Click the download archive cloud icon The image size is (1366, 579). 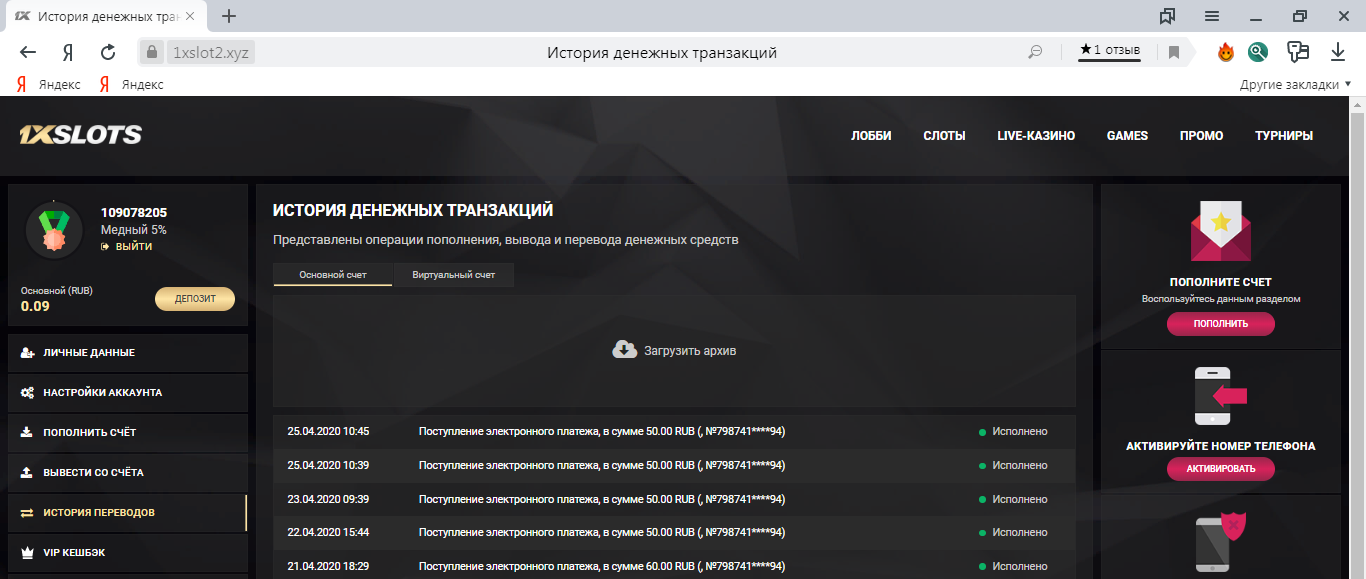pyautogui.click(x=624, y=350)
